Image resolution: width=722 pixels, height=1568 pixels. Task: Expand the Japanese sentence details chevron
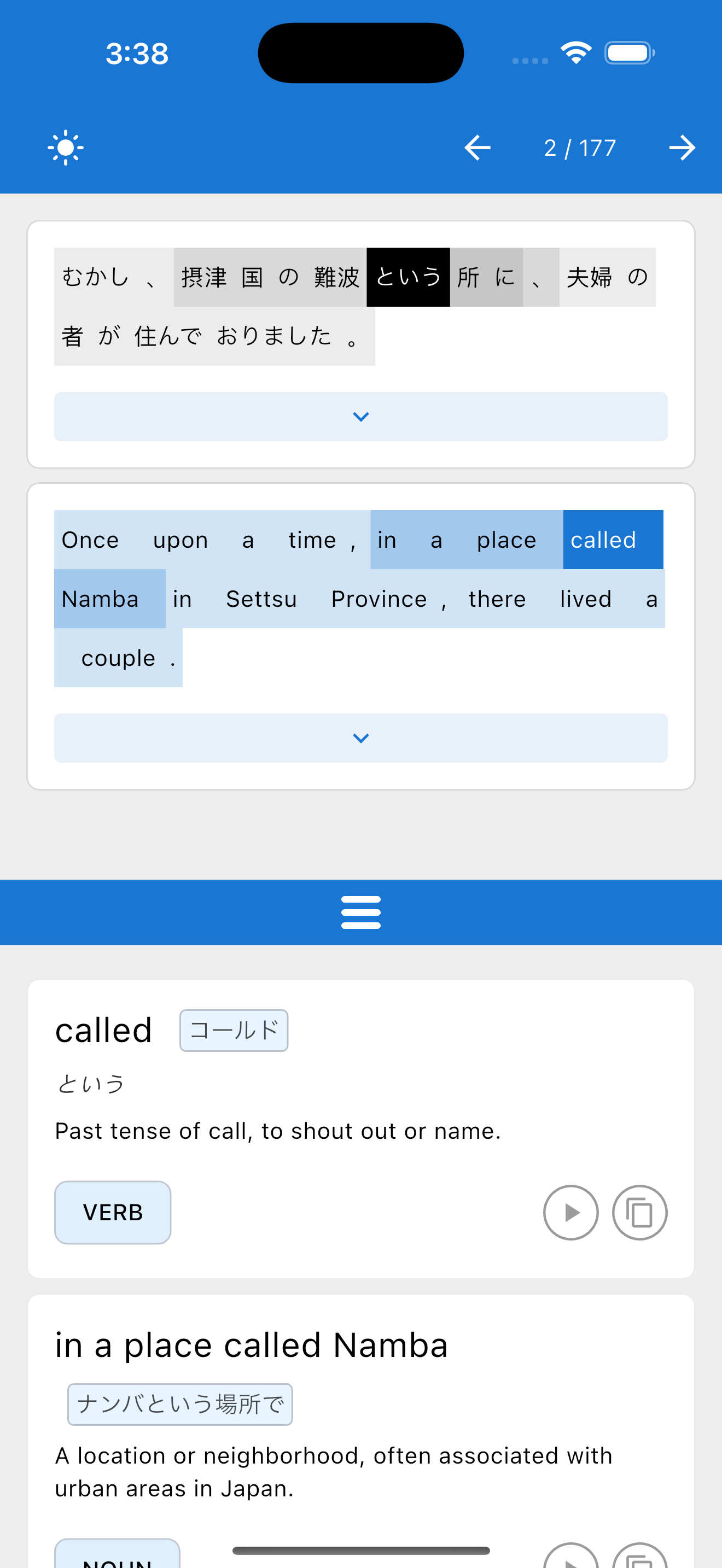click(361, 417)
